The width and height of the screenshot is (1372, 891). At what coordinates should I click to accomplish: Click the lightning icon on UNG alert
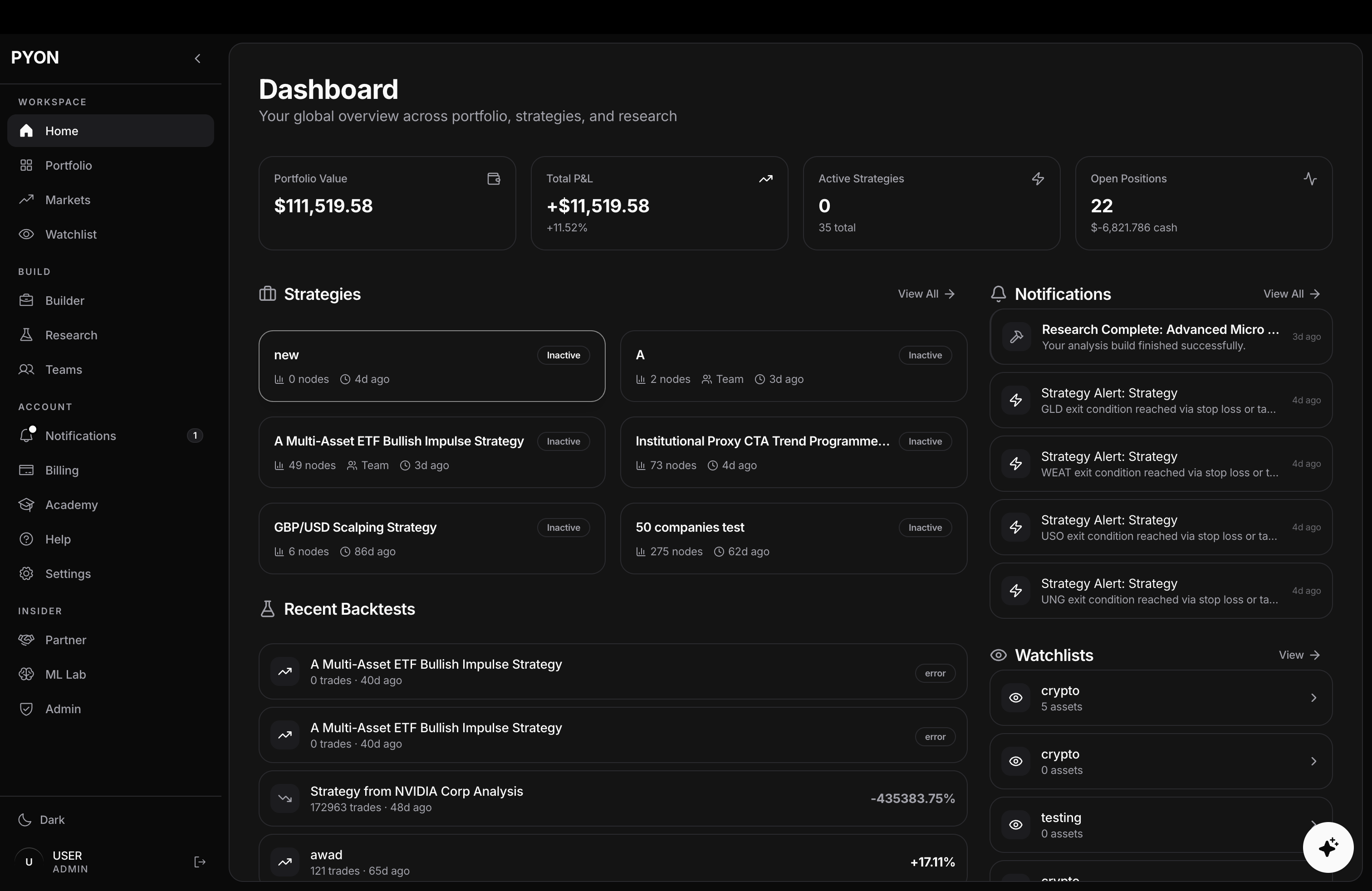coord(1016,591)
